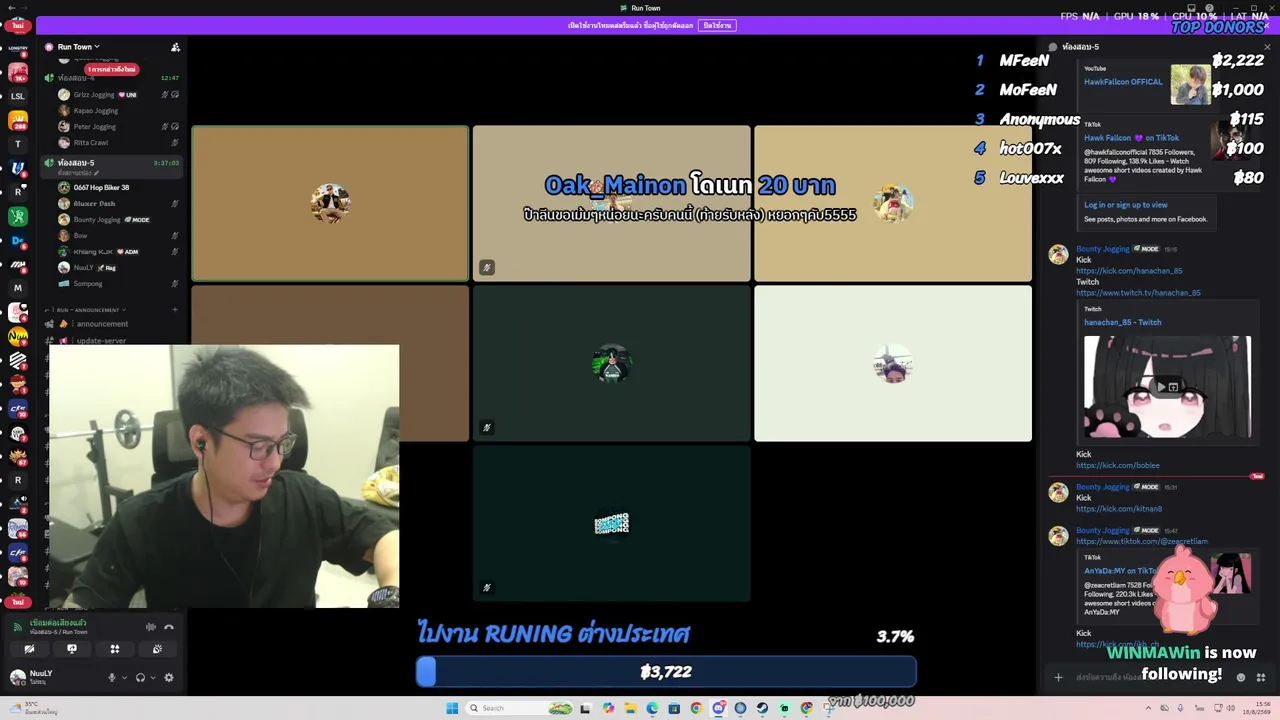Open apps icon in chat box
This screenshot has height=720, width=1280.
pos(1261,677)
